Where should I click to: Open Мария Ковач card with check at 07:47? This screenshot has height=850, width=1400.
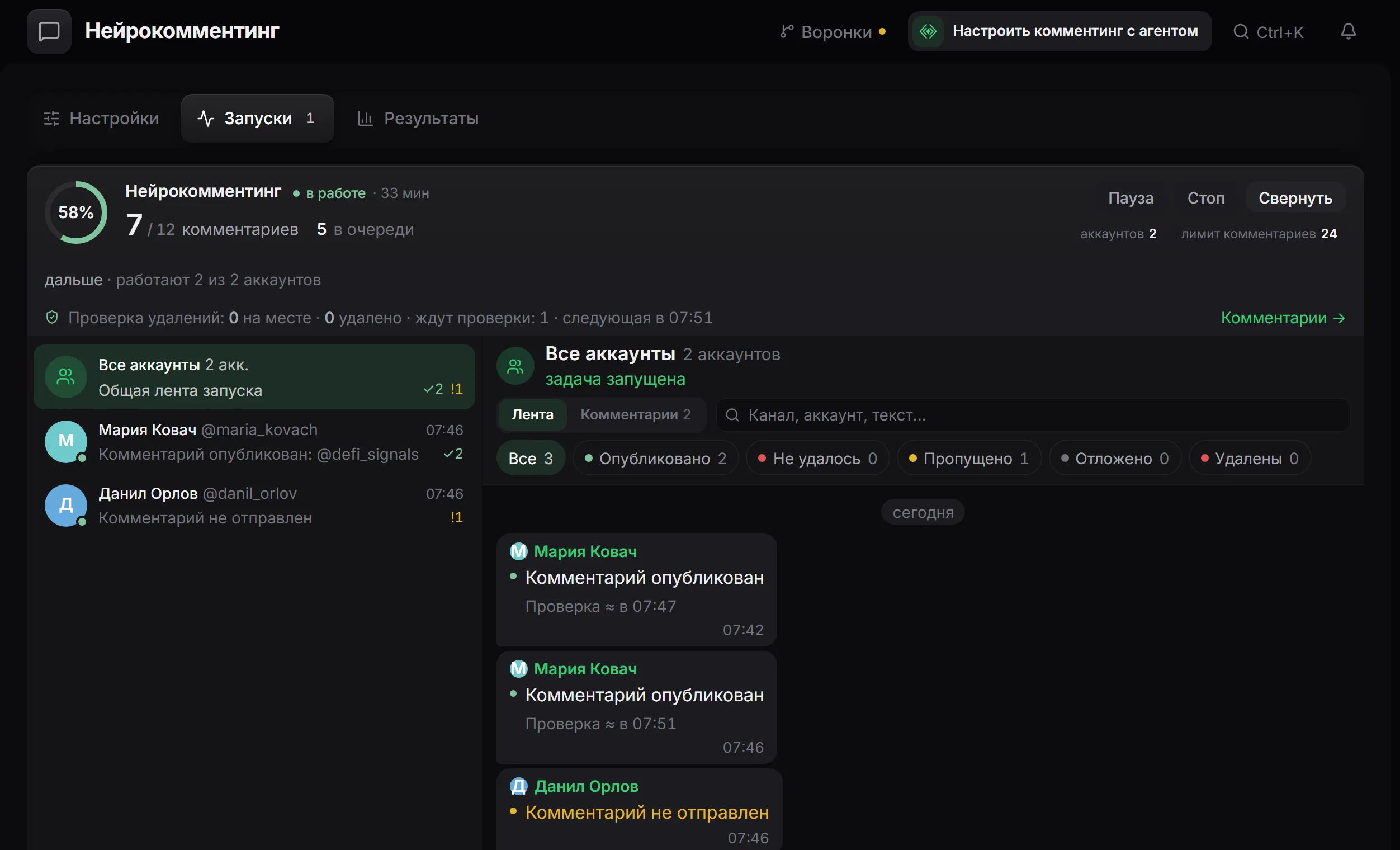(636, 590)
